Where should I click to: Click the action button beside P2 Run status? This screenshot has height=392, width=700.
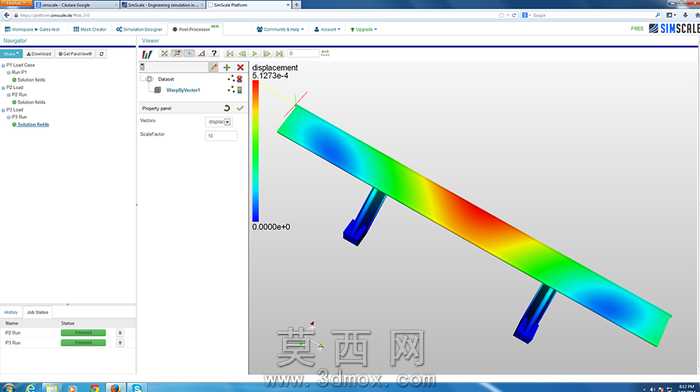(120, 333)
